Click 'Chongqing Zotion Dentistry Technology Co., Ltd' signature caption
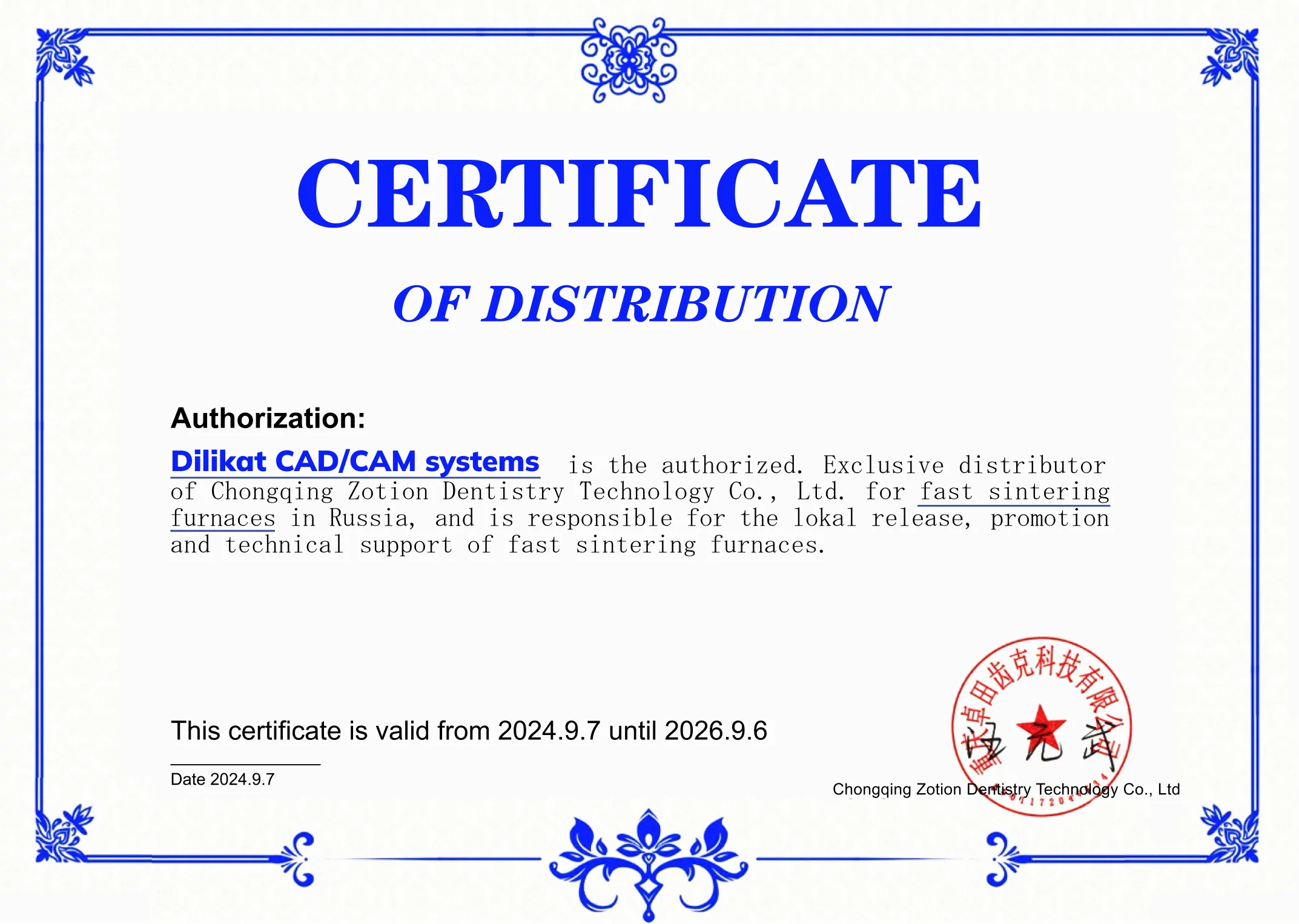 pyautogui.click(x=1006, y=790)
